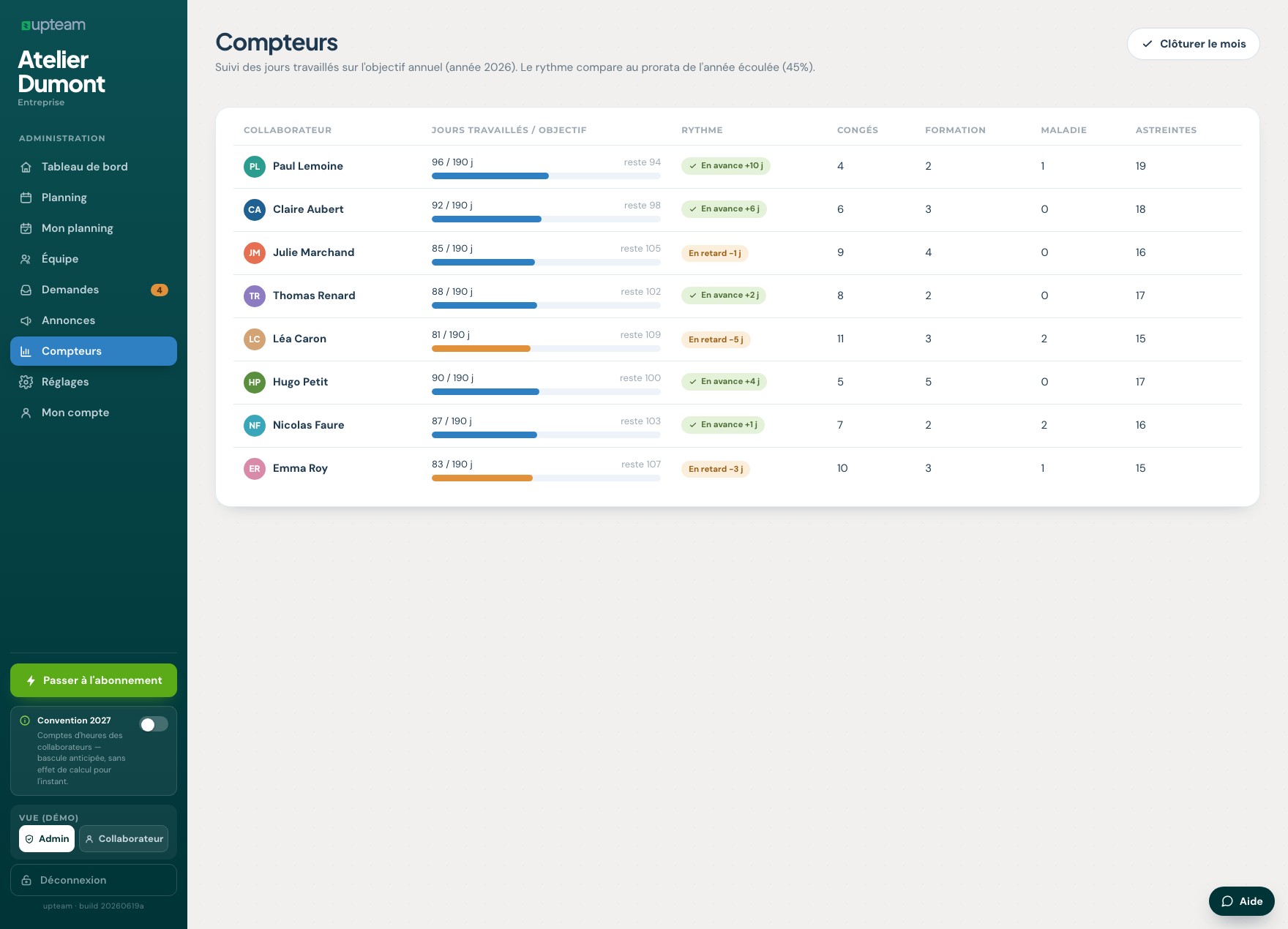The image size is (1288, 929).
Task: Click the Demandes inbox icon
Action: coord(26,290)
